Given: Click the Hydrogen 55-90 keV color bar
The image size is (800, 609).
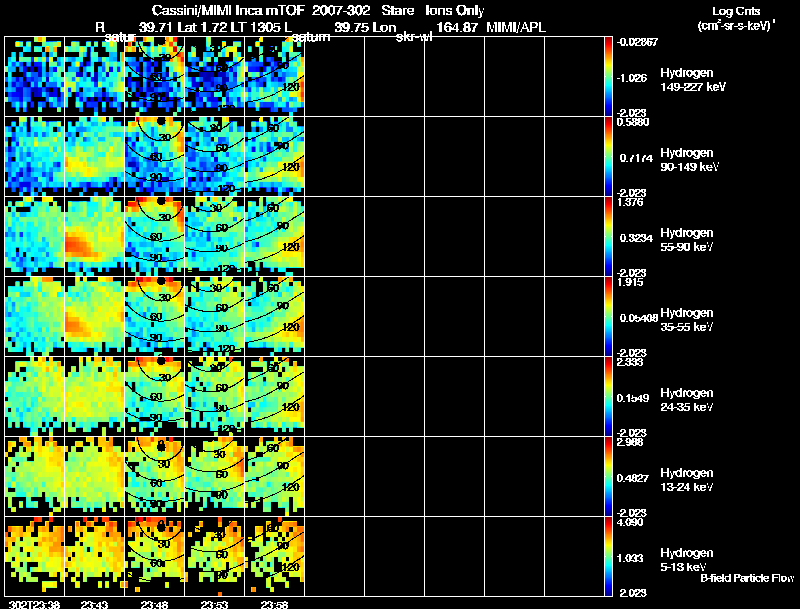Looking at the screenshot, I should pyautogui.click(x=608, y=237).
